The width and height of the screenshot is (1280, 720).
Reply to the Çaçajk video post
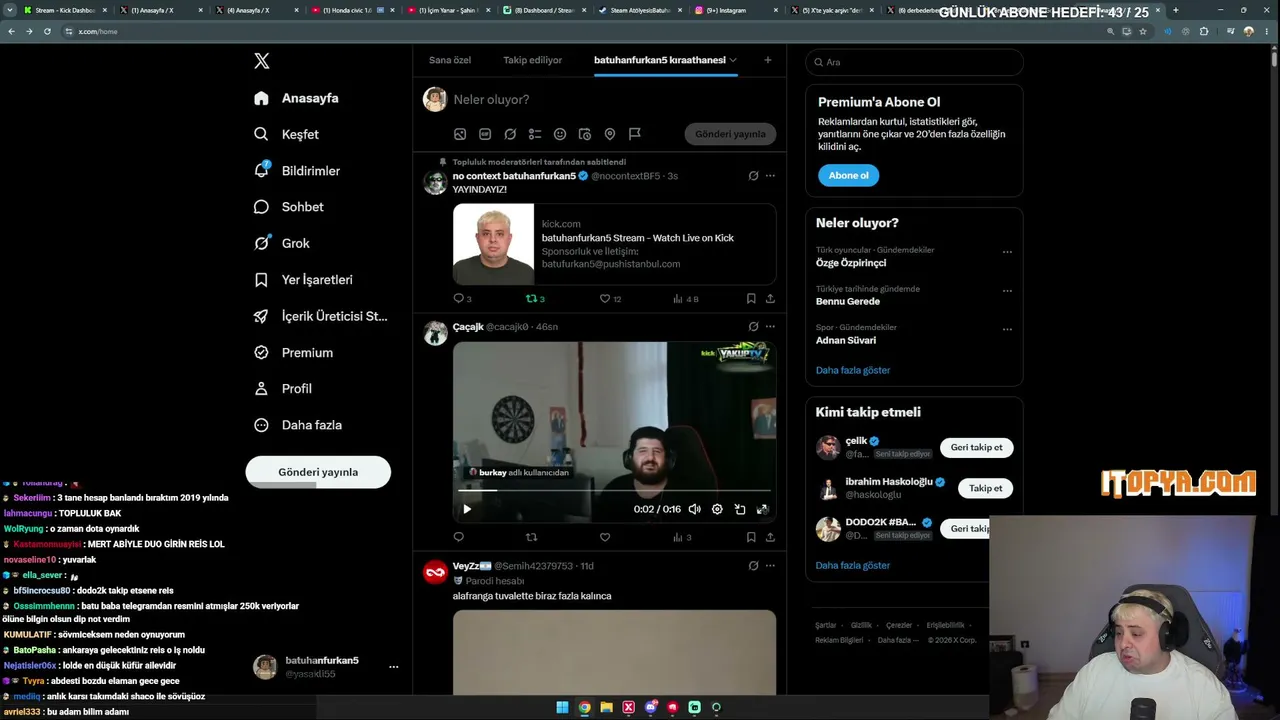pyautogui.click(x=459, y=537)
